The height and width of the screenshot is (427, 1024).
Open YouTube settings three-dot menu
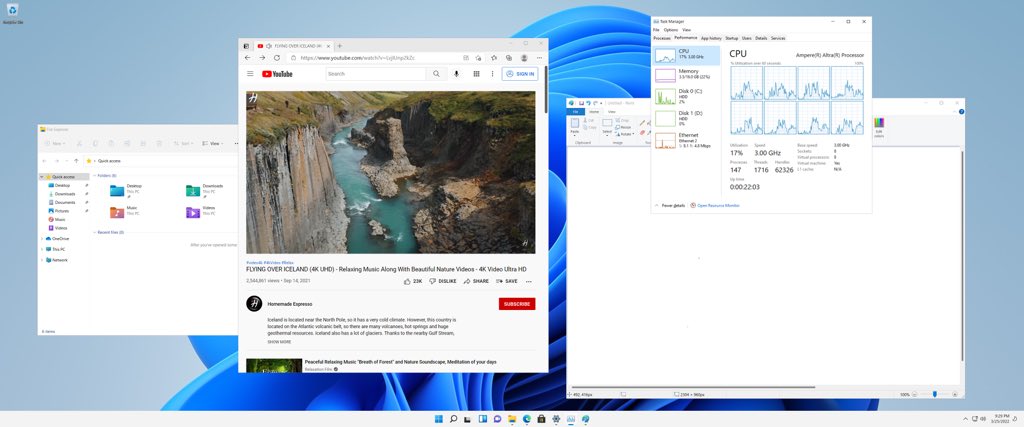tap(492, 74)
